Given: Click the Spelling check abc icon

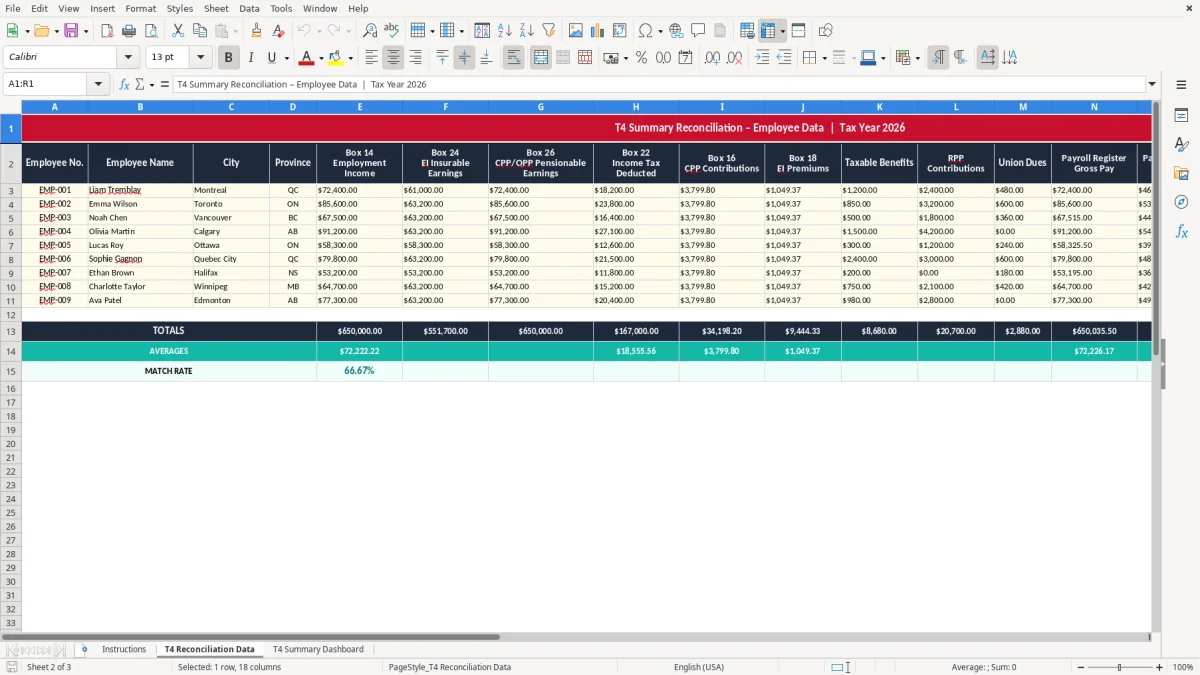Looking at the screenshot, I should click(x=392, y=31).
